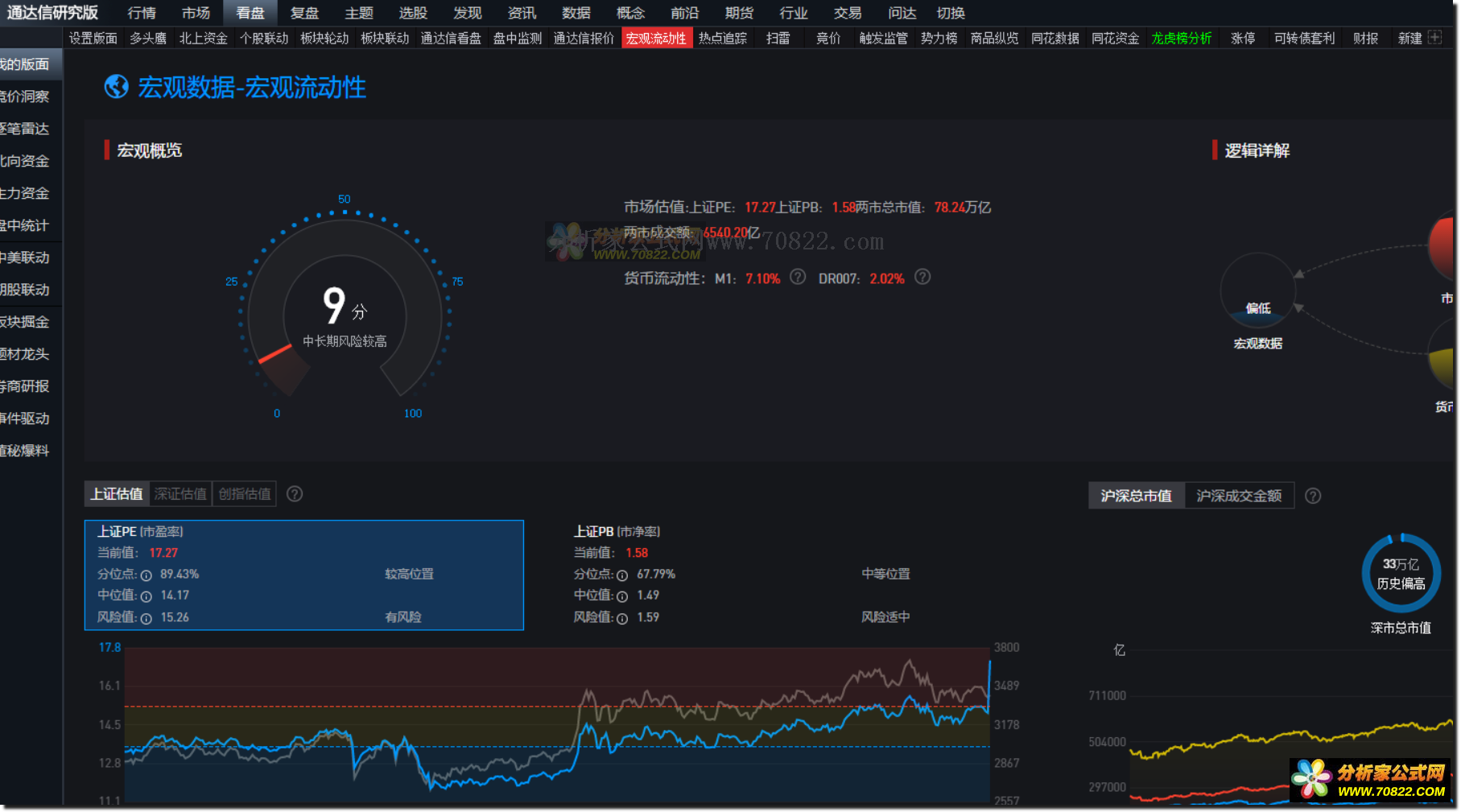
Task: Open 可转债套利 toolbar tab
Action: [1304, 38]
